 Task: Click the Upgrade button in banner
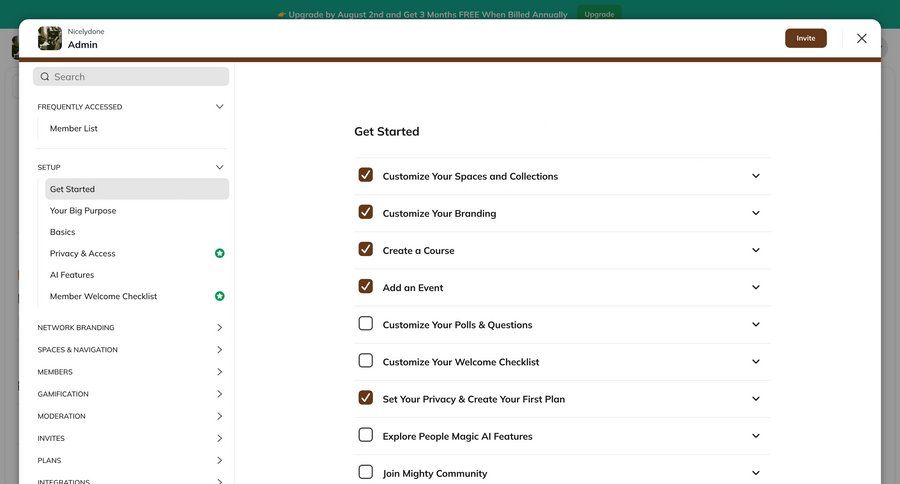[599, 14]
